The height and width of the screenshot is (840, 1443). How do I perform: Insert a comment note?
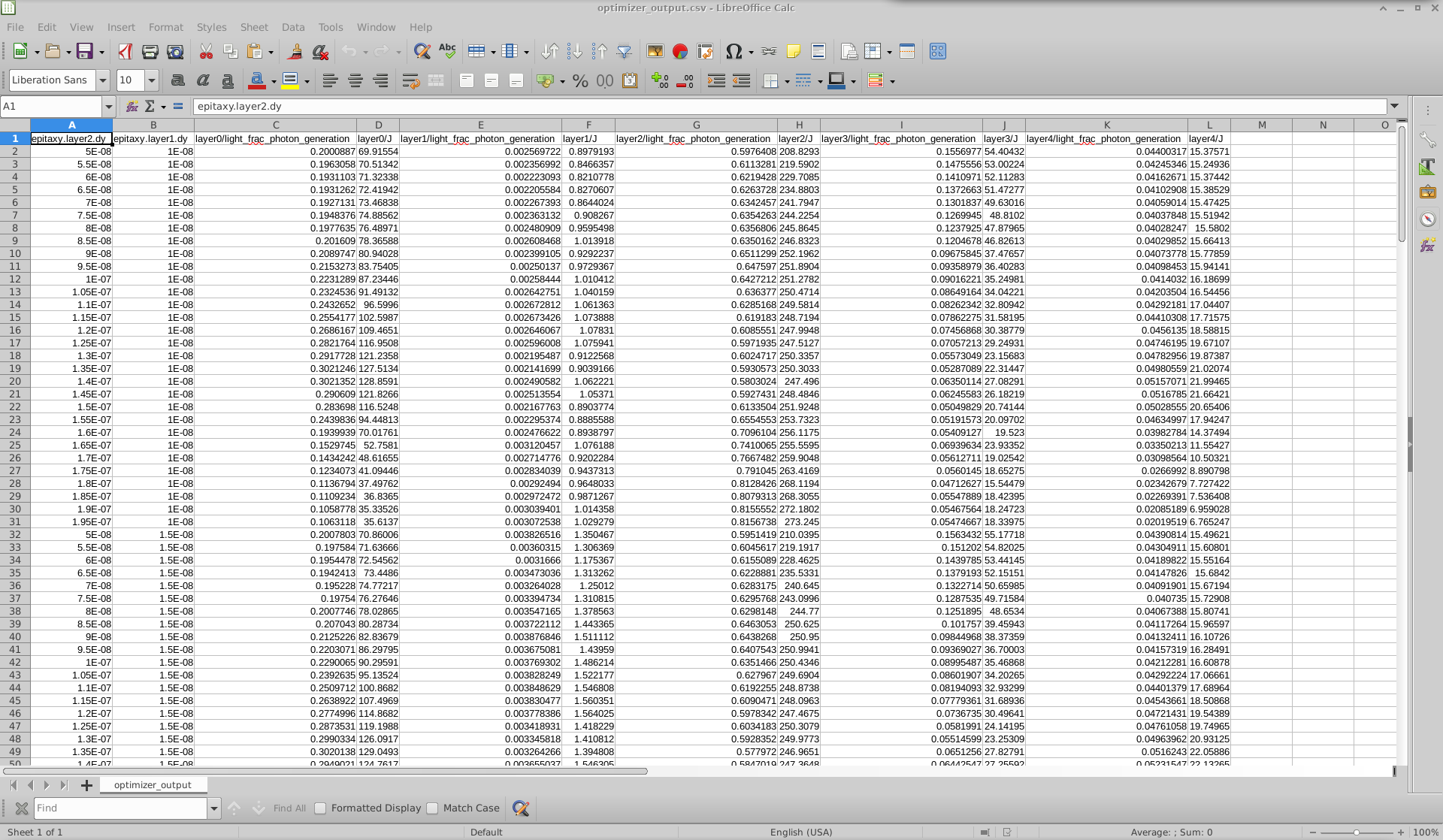point(794,51)
